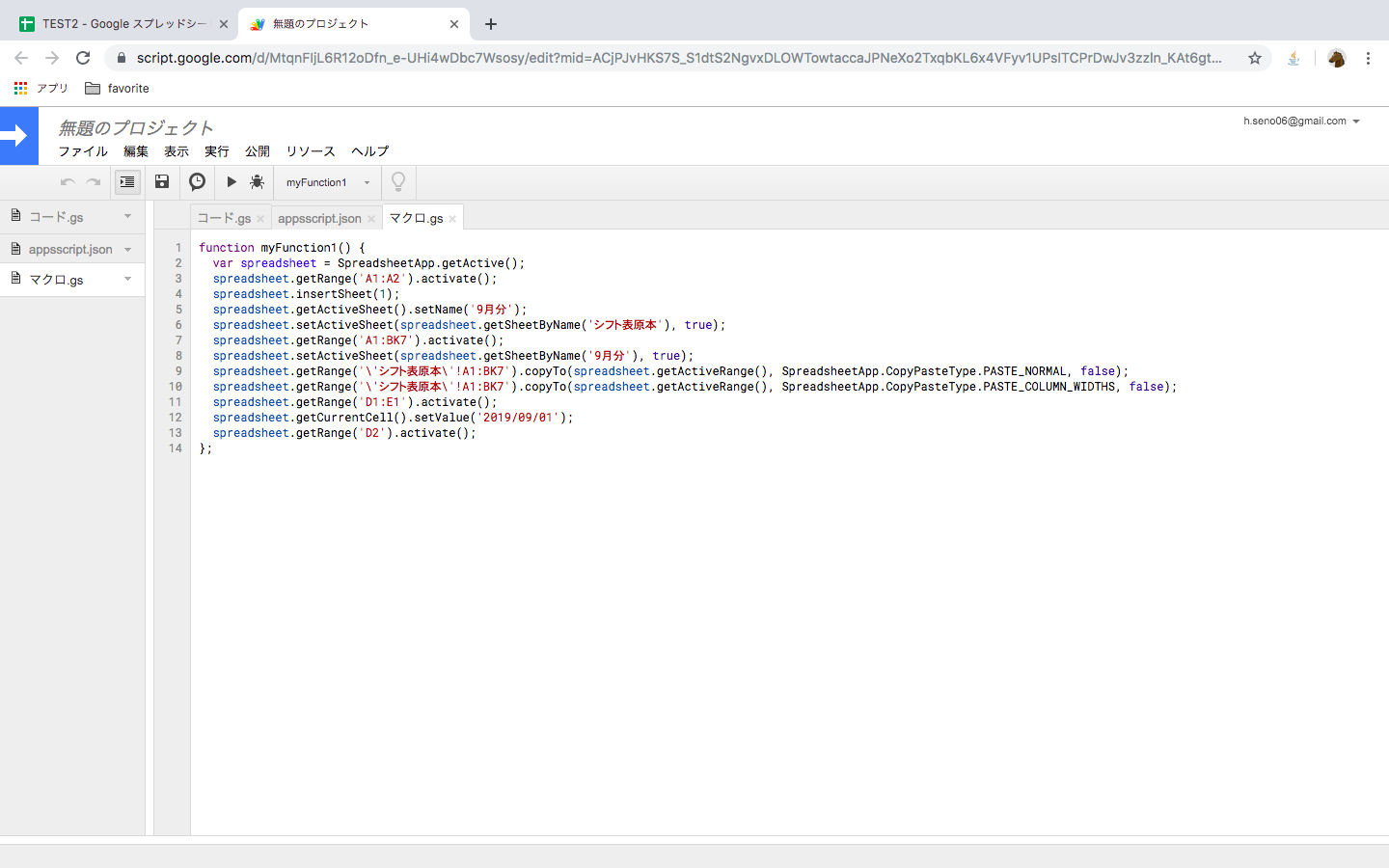Save the project using the floppy disk icon
This screenshot has height=868, width=1389.
[162, 181]
